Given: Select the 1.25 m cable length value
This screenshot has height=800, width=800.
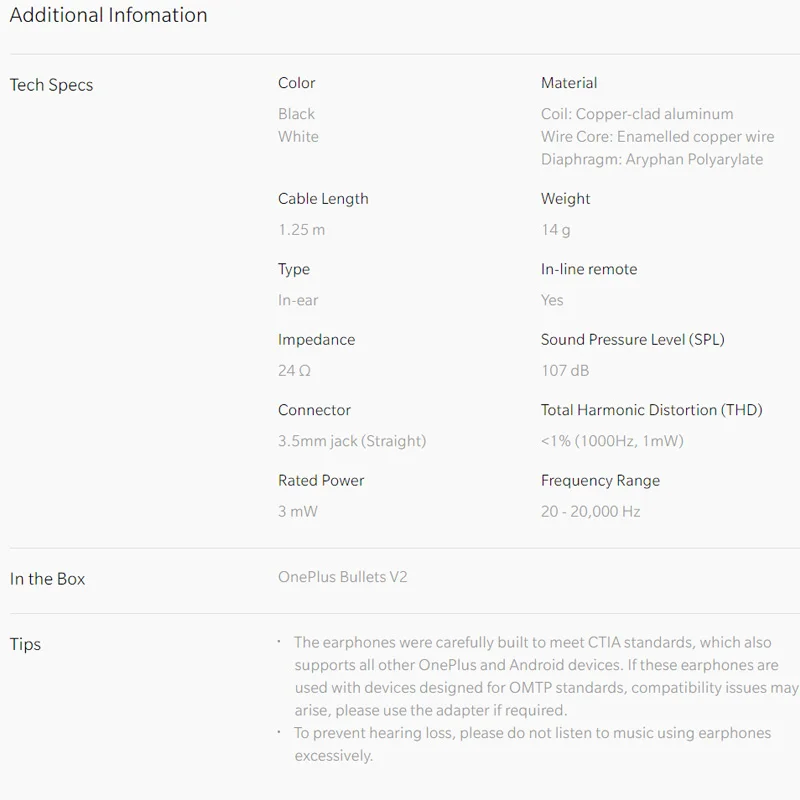Looking at the screenshot, I should click(x=302, y=230).
